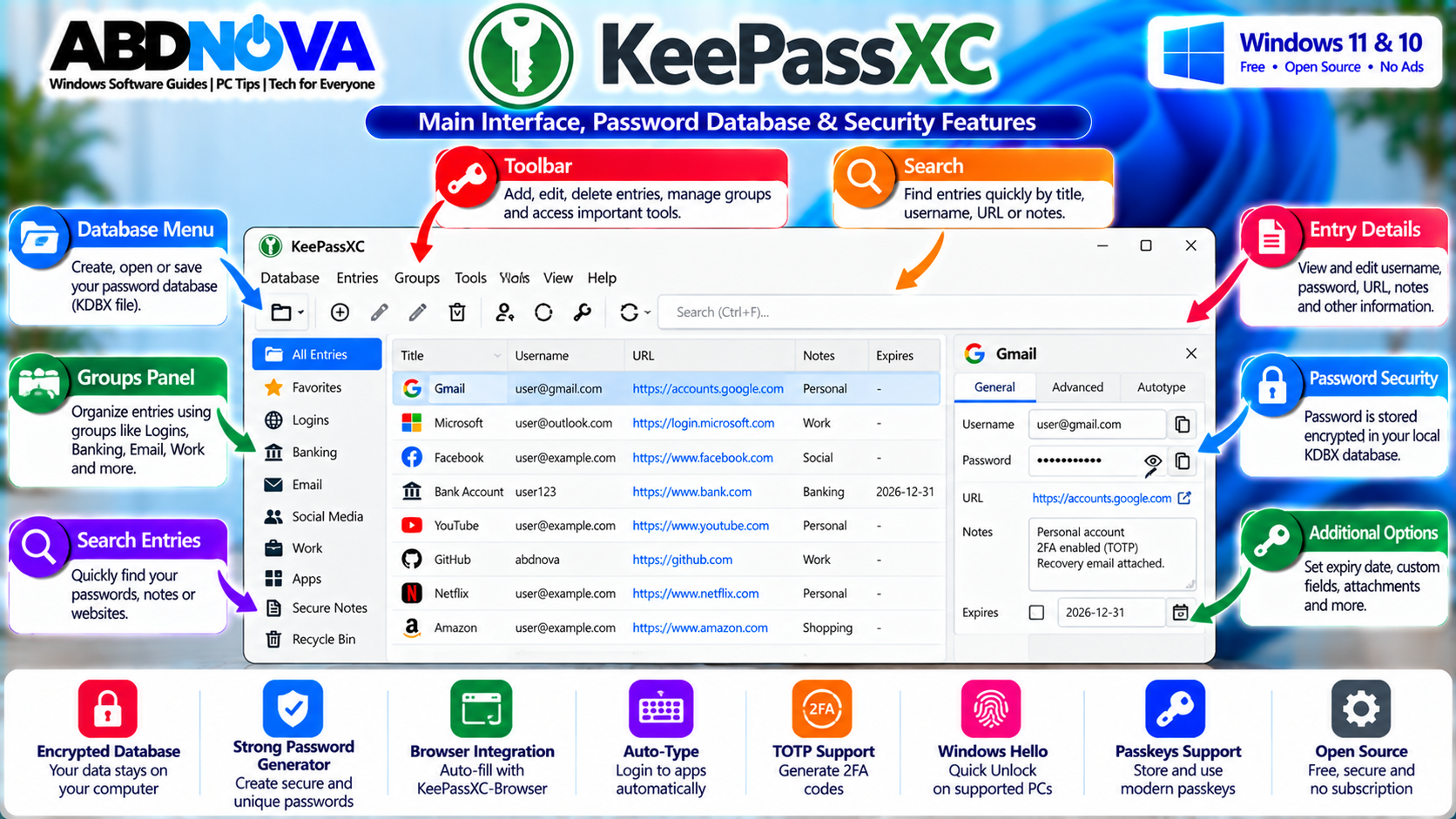Click the 2026-12-31 expiry date field
The height and width of the screenshot is (819, 1456).
(x=1110, y=613)
